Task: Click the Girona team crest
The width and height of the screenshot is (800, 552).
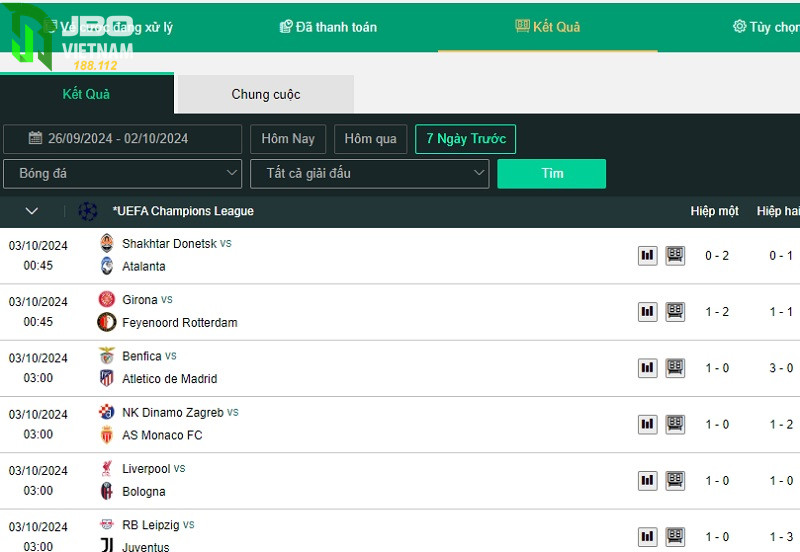Action: [107, 299]
